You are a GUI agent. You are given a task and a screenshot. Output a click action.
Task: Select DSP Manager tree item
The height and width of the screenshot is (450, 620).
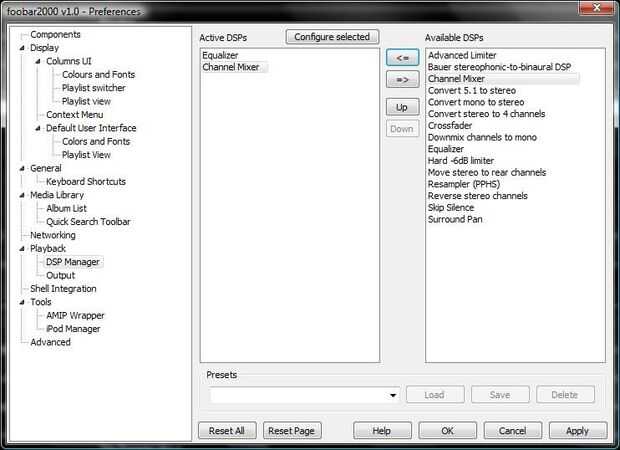tap(73, 262)
